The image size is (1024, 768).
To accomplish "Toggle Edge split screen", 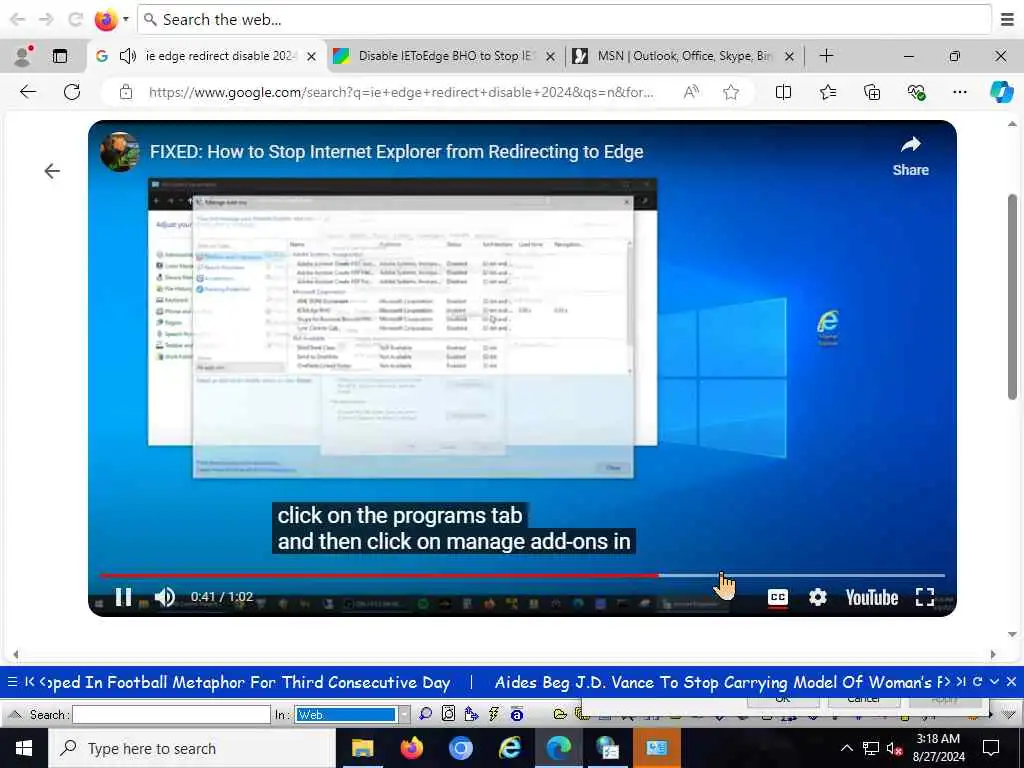I will [783, 92].
